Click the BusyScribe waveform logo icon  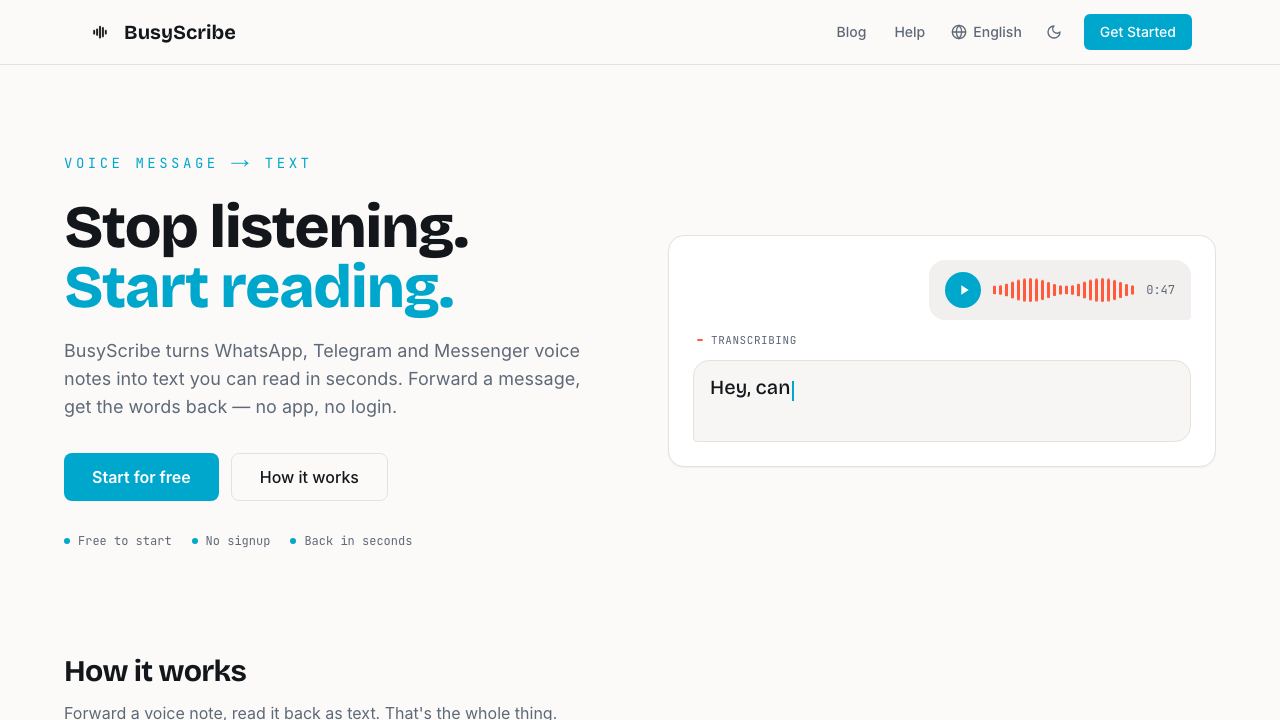(x=100, y=32)
